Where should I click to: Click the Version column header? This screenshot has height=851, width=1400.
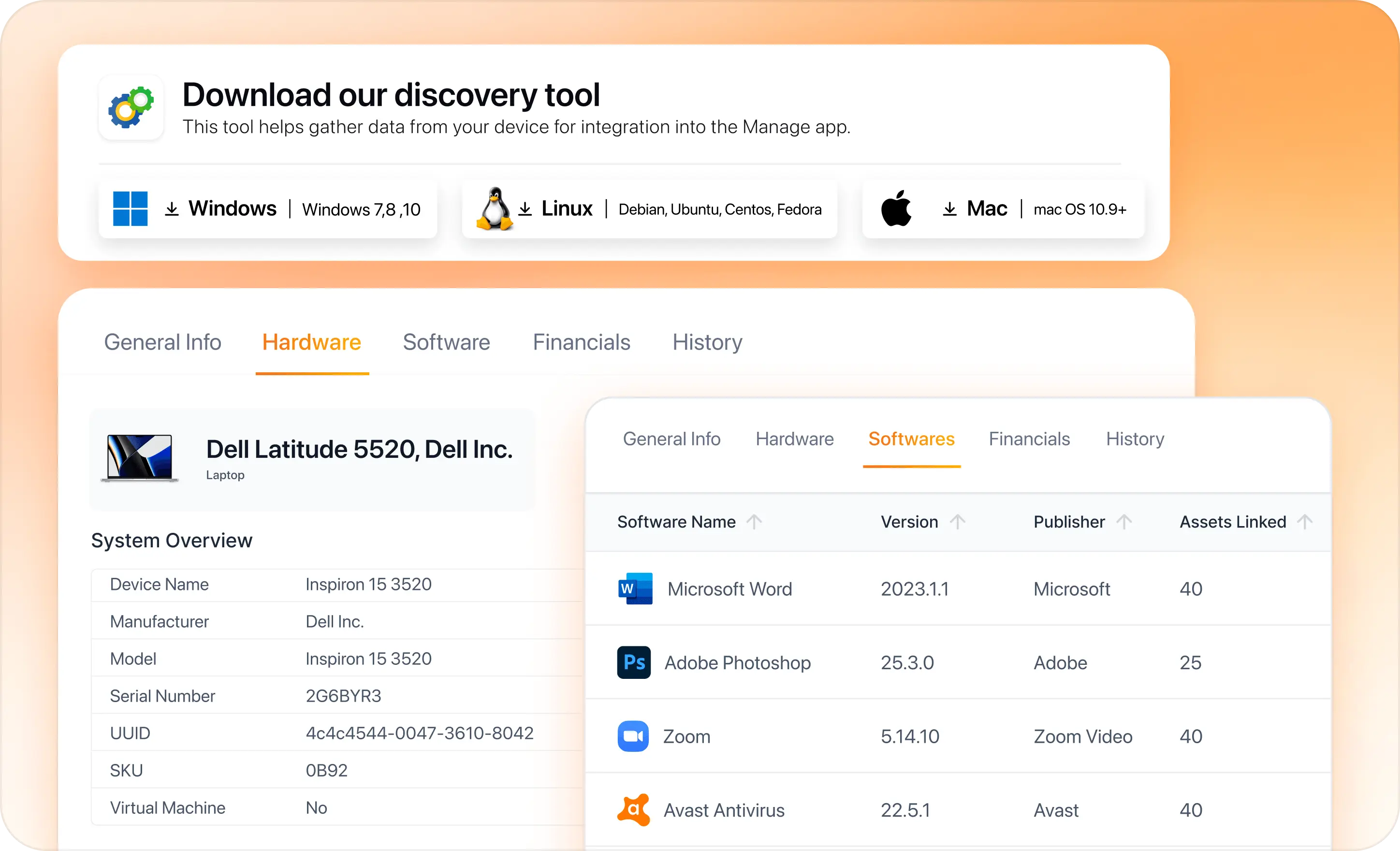[x=910, y=521]
